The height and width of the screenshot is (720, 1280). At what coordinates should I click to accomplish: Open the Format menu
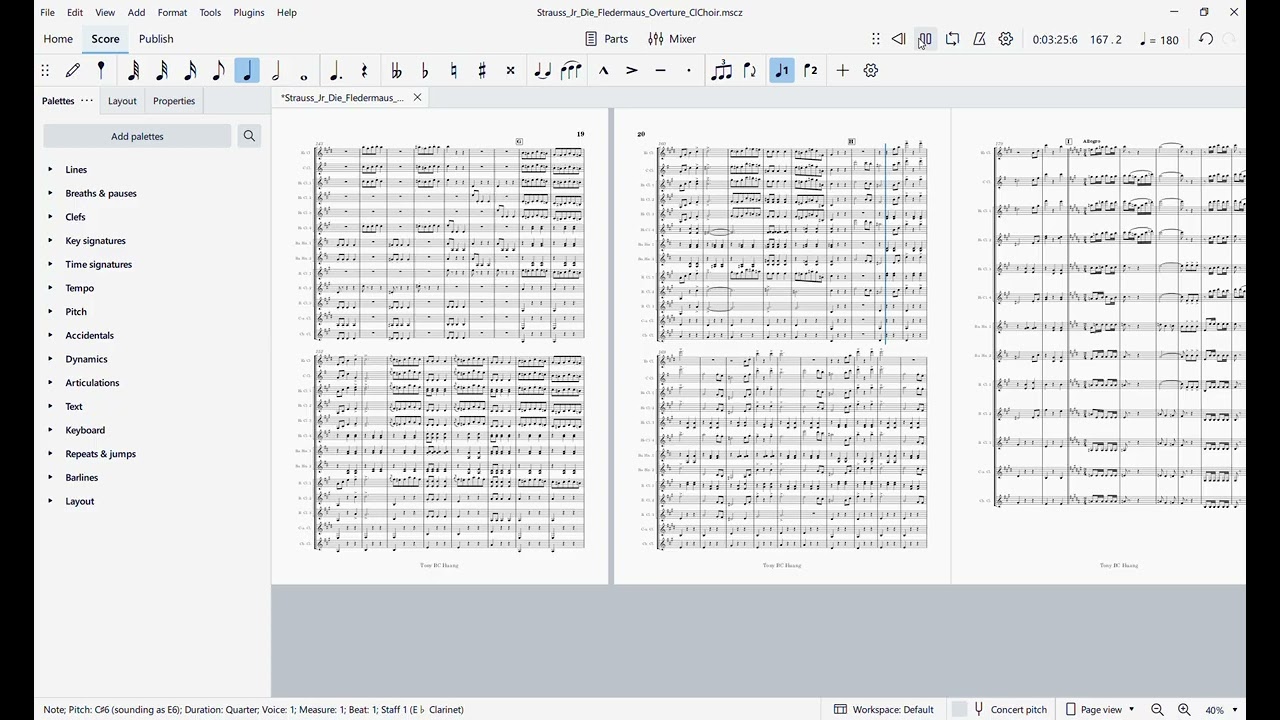(x=173, y=13)
